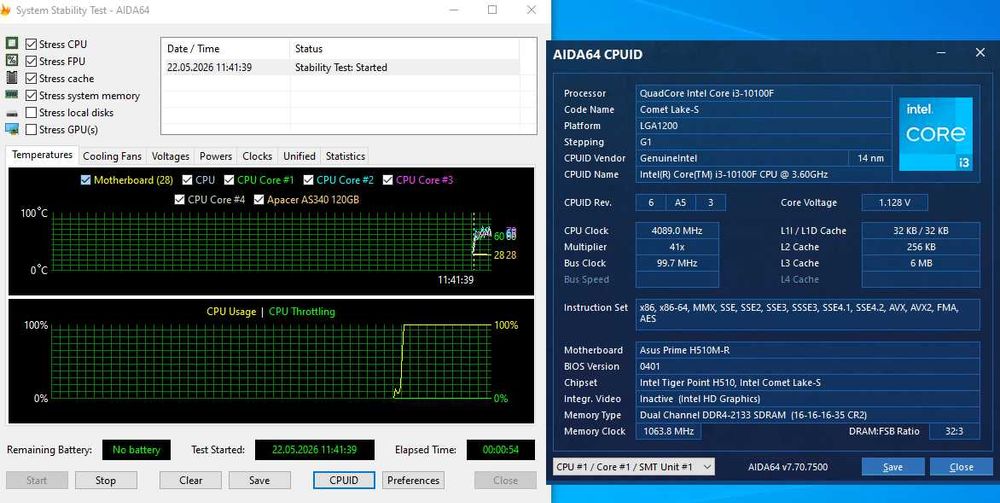Click the Date / Time column header
Screen dimensions: 1000x503
point(225,48)
